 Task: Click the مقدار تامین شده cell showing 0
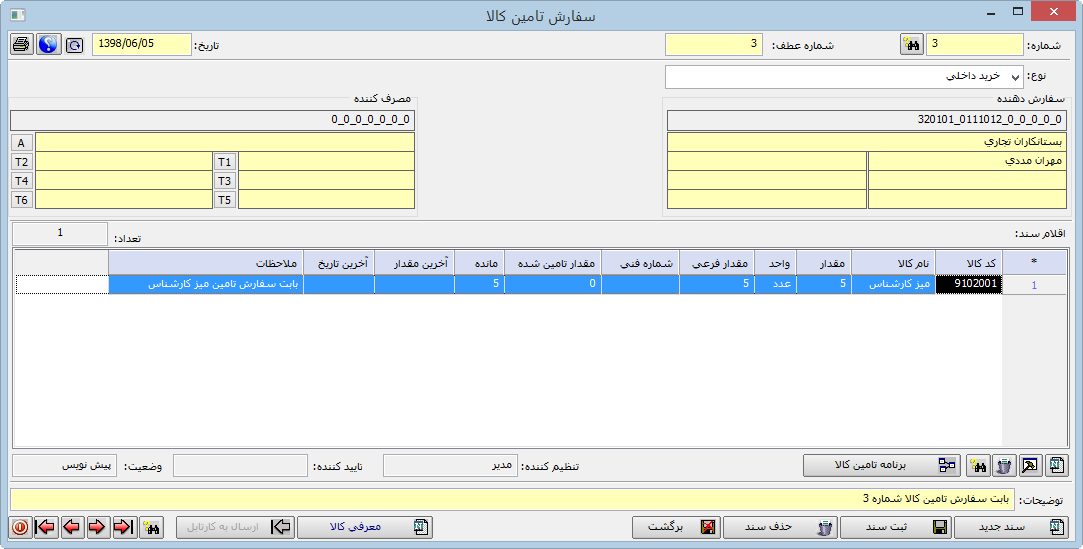point(553,284)
